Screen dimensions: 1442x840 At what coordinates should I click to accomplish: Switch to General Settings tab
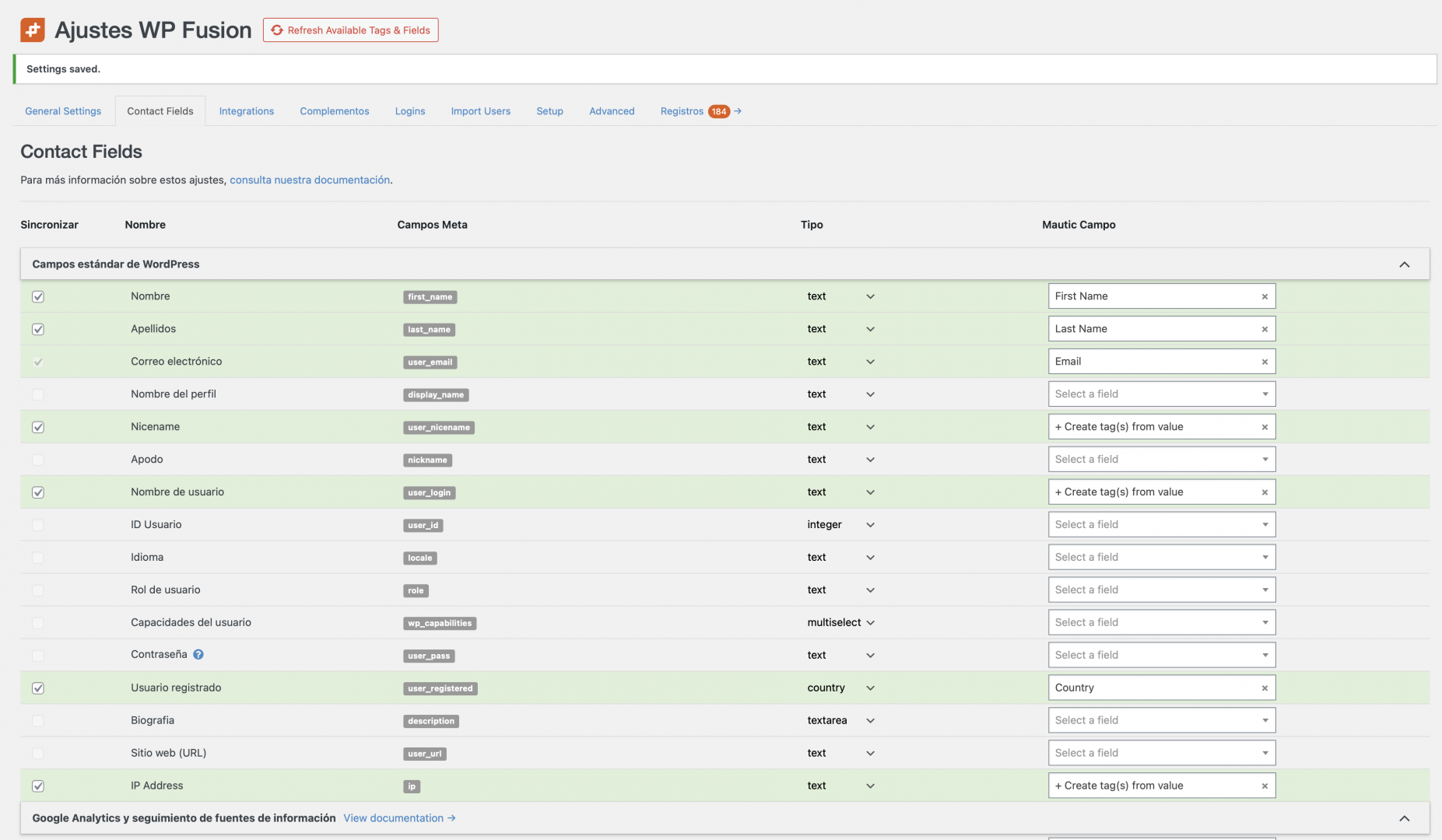pos(63,111)
